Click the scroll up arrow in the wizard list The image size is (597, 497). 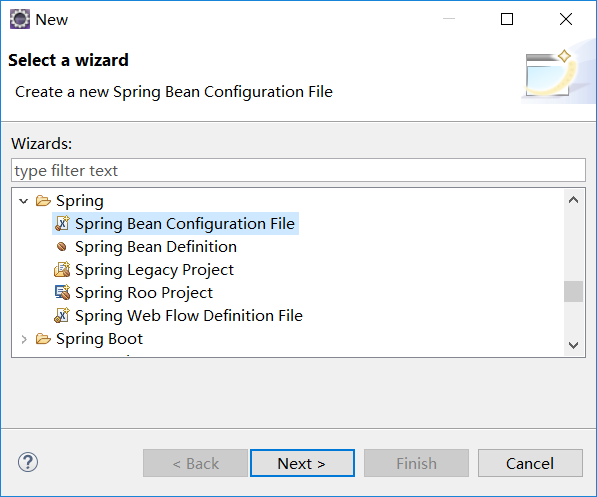coord(573,200)
